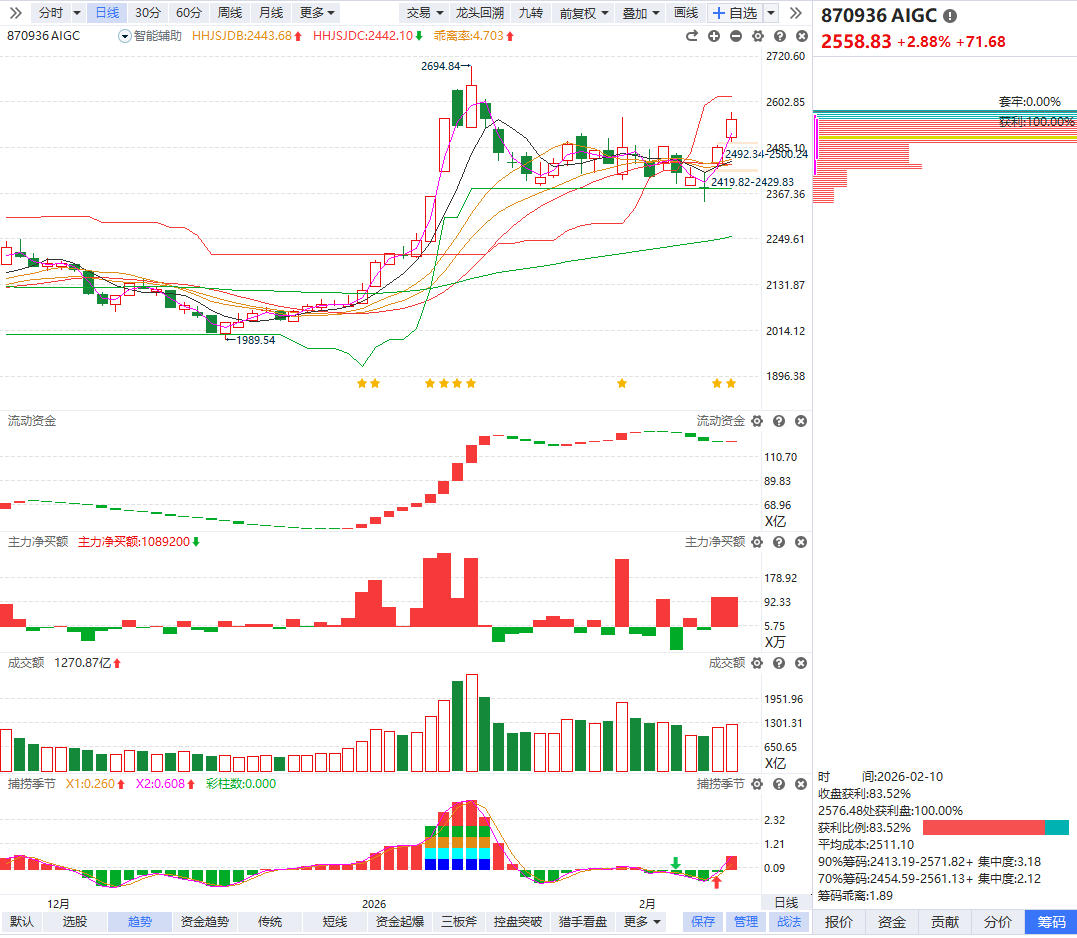
Task: Zoom in chart with plus circle icon
Action: pyautogui.click(x=714, y=36)
